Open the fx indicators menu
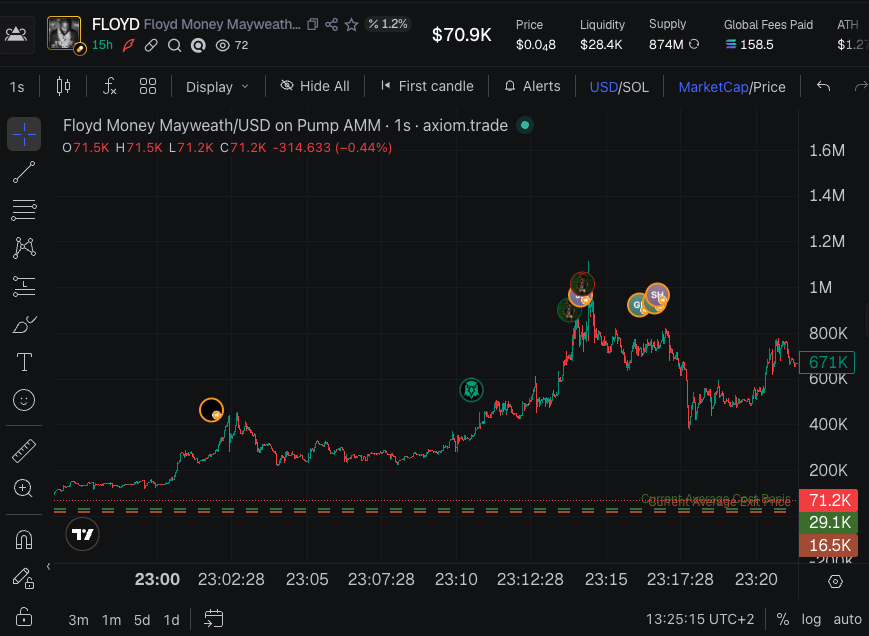 coord(110,86)
